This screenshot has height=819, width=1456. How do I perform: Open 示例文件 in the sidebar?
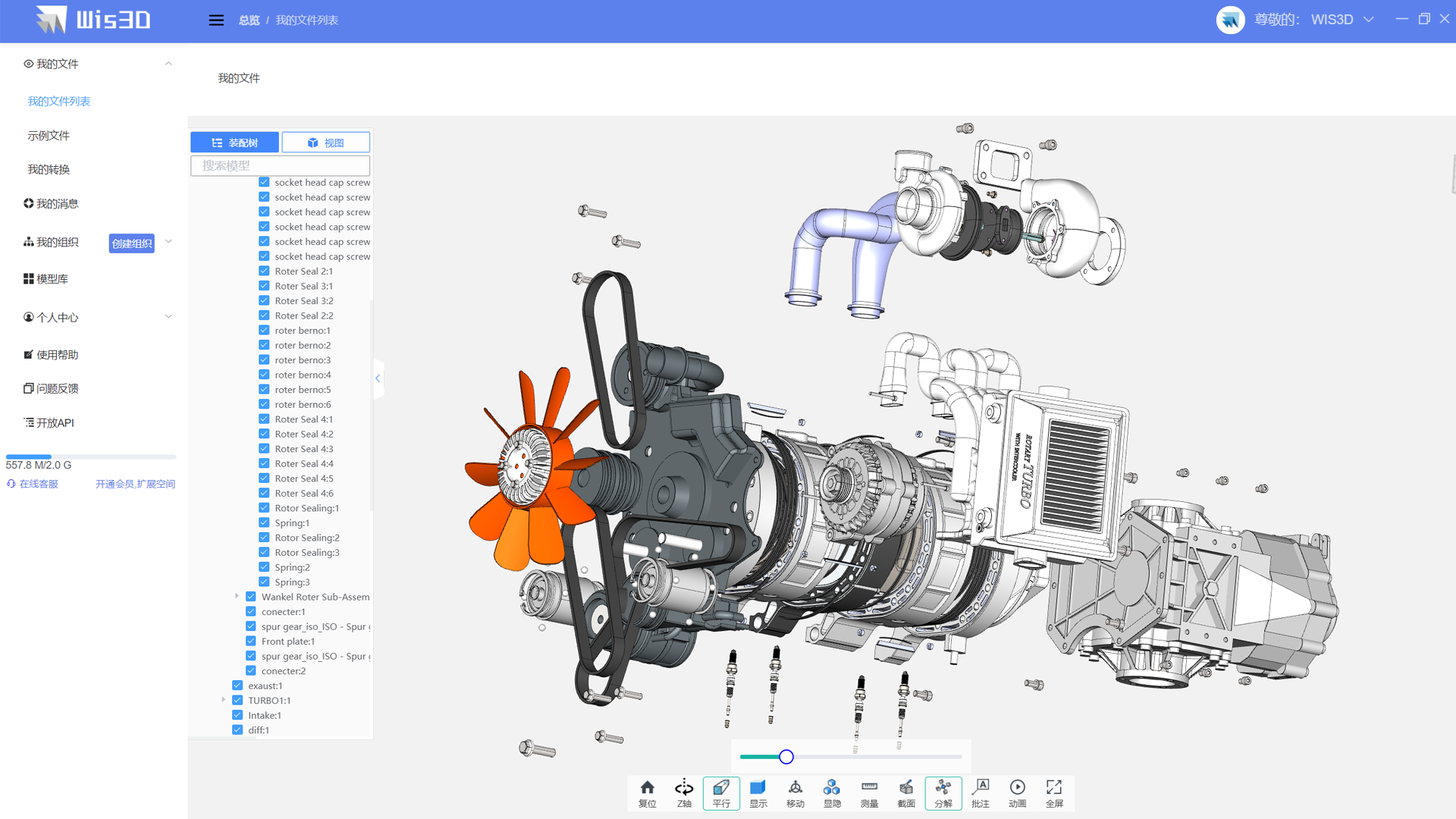(49, 135)
